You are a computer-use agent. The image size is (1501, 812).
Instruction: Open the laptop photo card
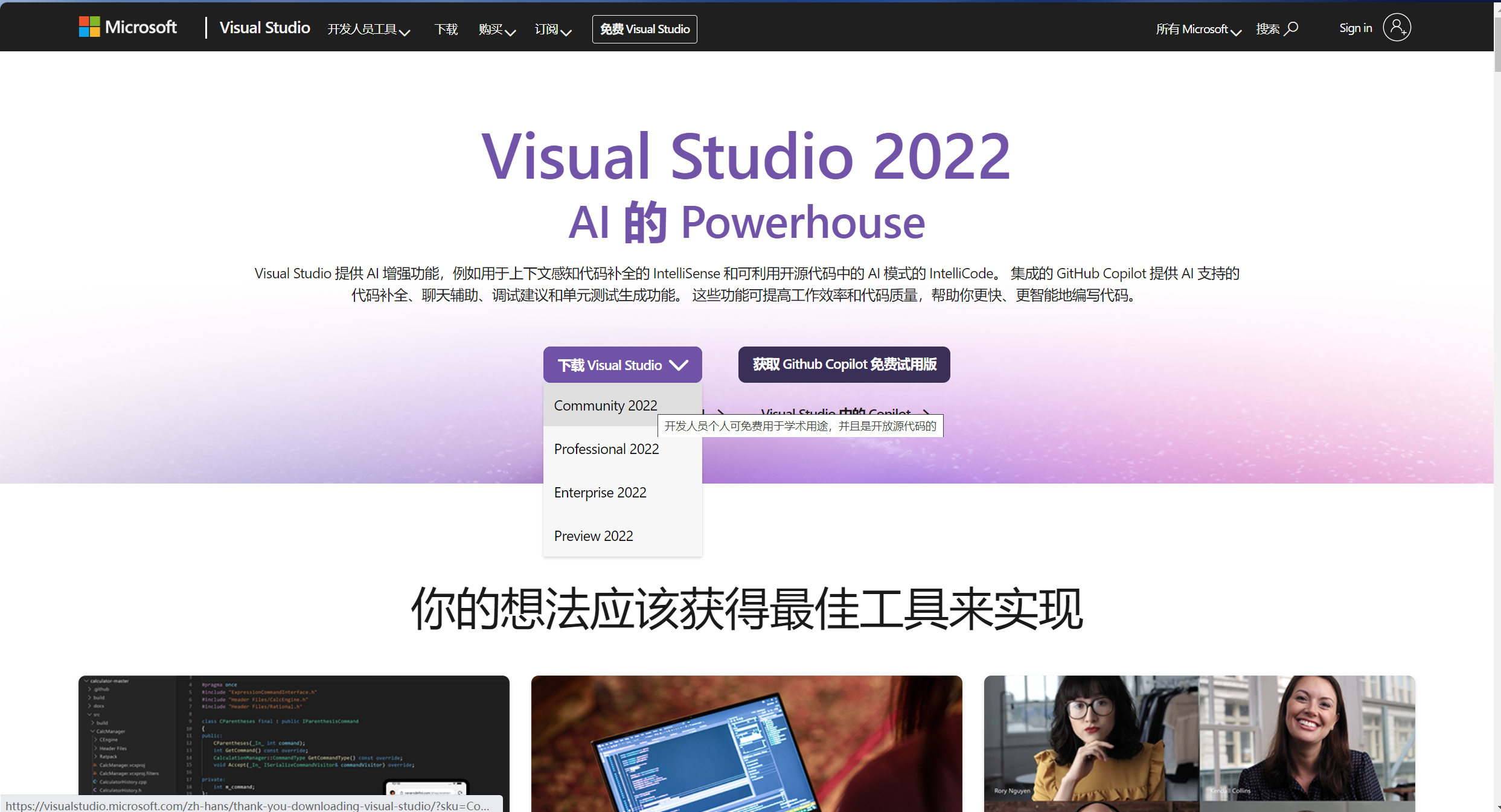point(747,743)
